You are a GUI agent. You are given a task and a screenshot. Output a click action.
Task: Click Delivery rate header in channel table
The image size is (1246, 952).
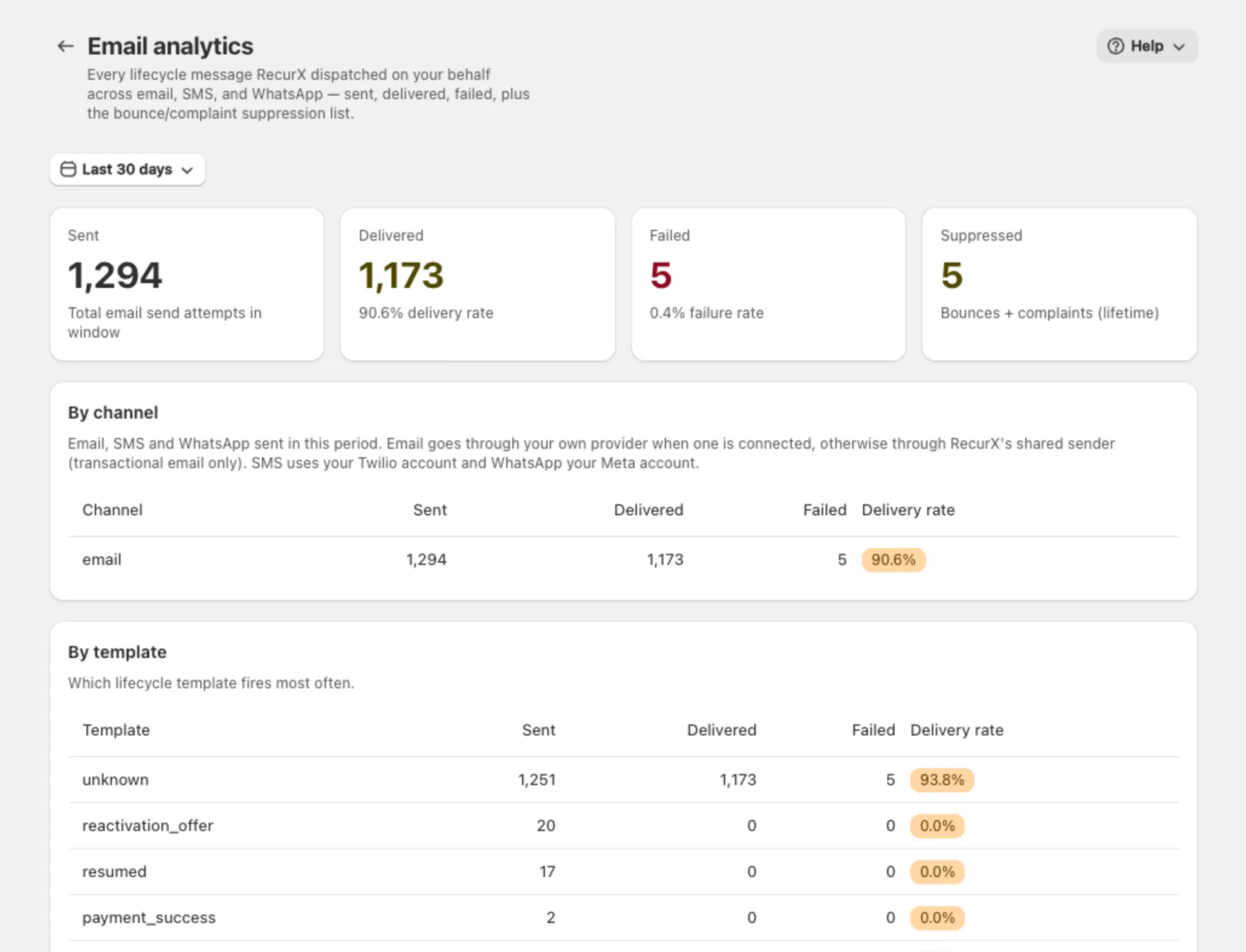click(908, 510)
